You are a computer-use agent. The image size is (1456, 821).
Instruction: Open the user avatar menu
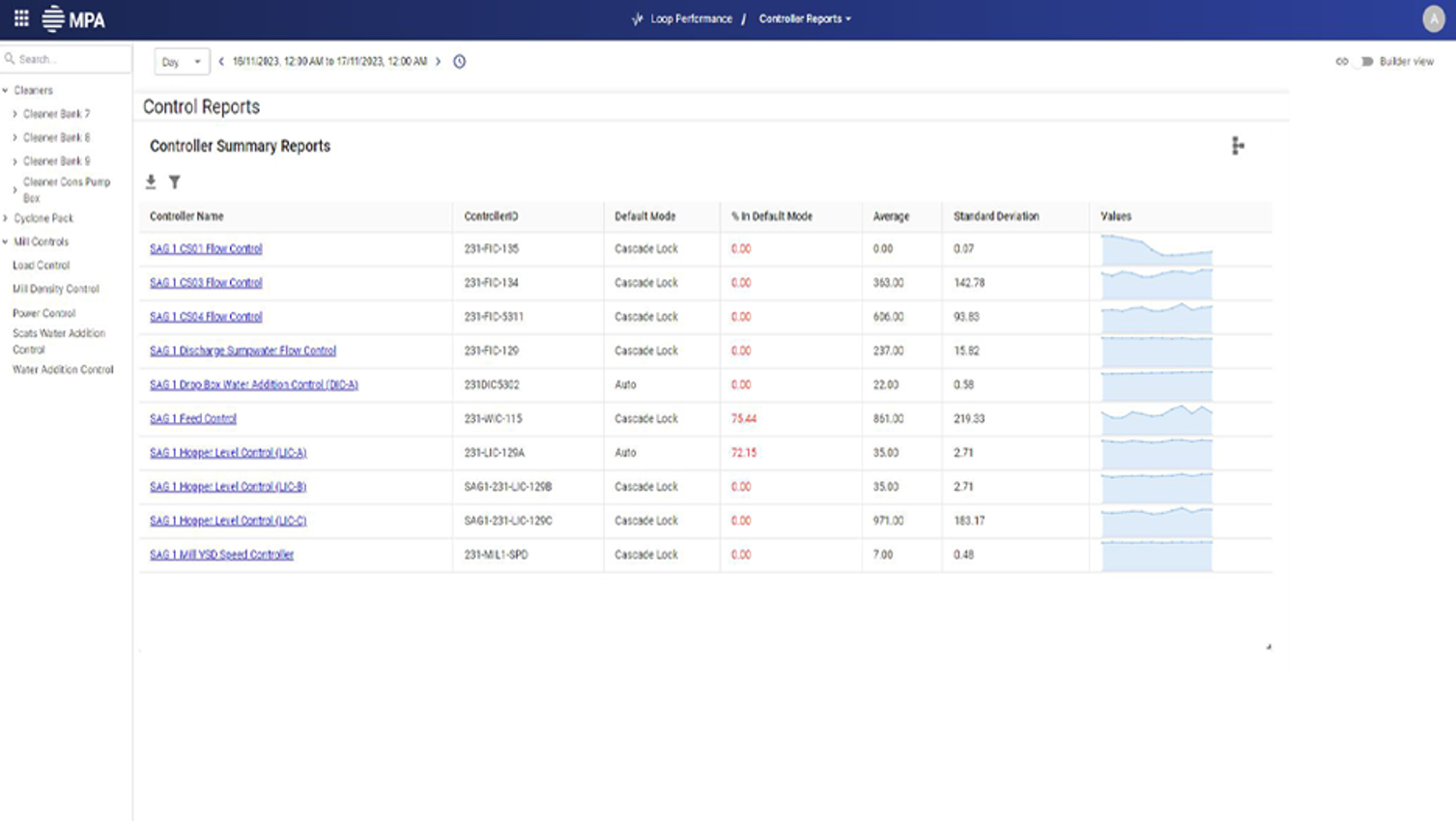[1434, 18]
